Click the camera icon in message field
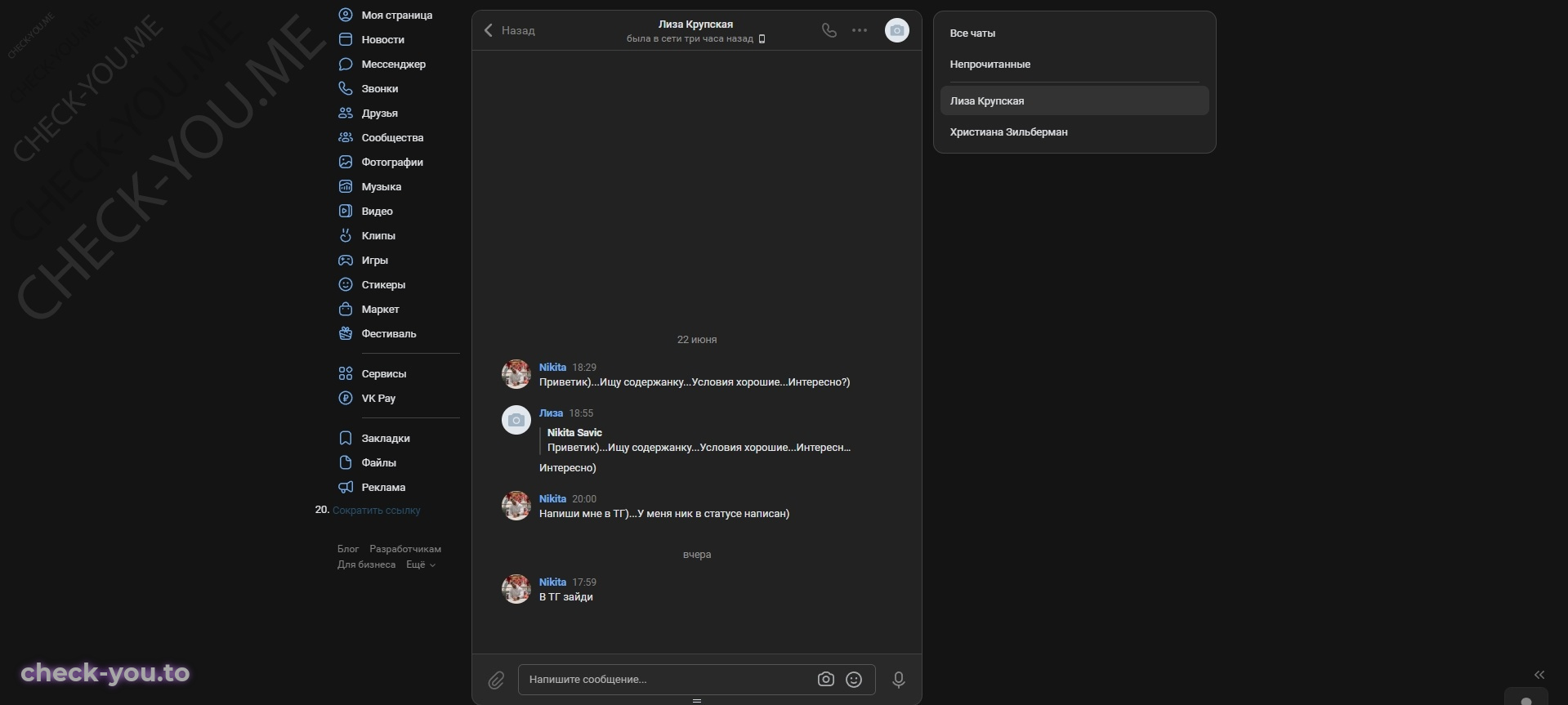 tap(826, 680)
